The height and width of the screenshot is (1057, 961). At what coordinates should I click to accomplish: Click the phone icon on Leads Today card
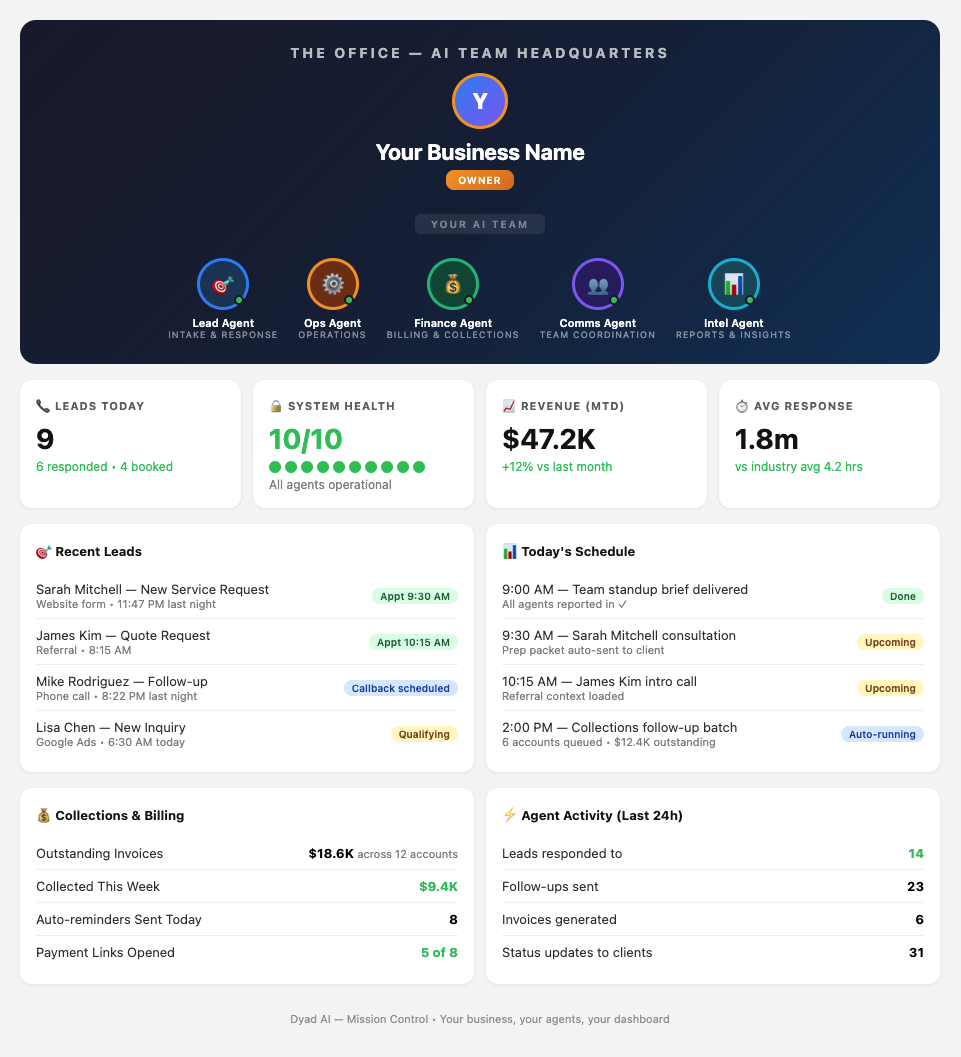point(43,405)
